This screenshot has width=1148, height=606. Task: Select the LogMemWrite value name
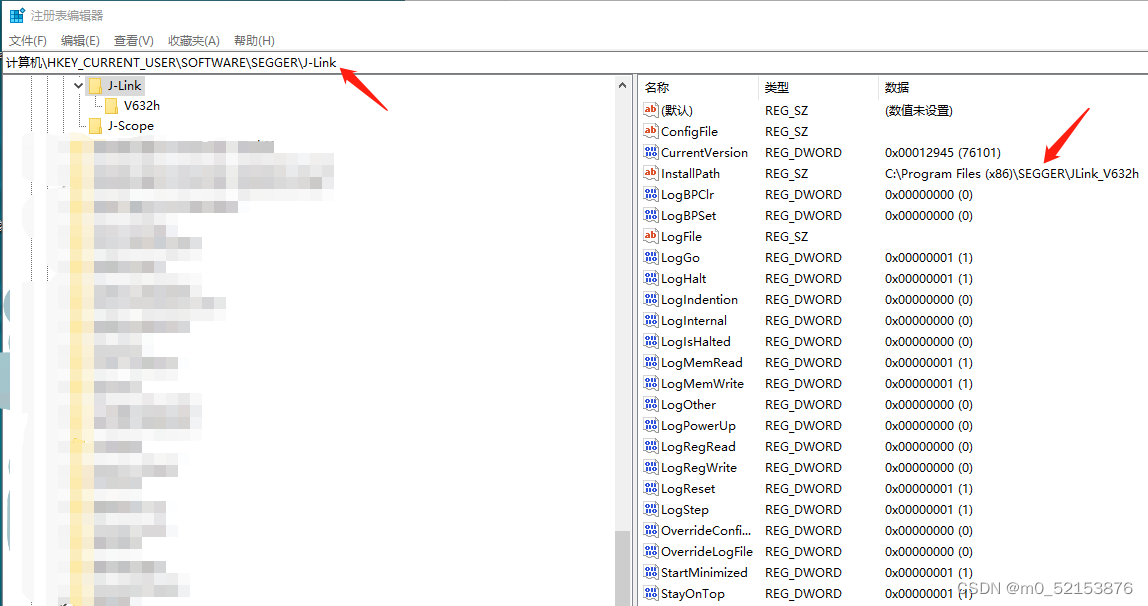[x=702, y=384]
